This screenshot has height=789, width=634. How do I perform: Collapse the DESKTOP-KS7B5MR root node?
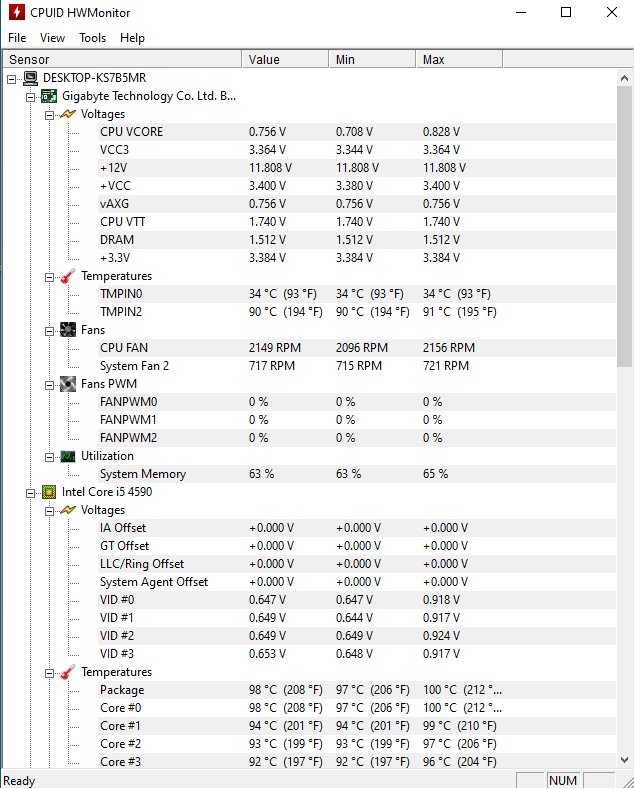point(12,79)
